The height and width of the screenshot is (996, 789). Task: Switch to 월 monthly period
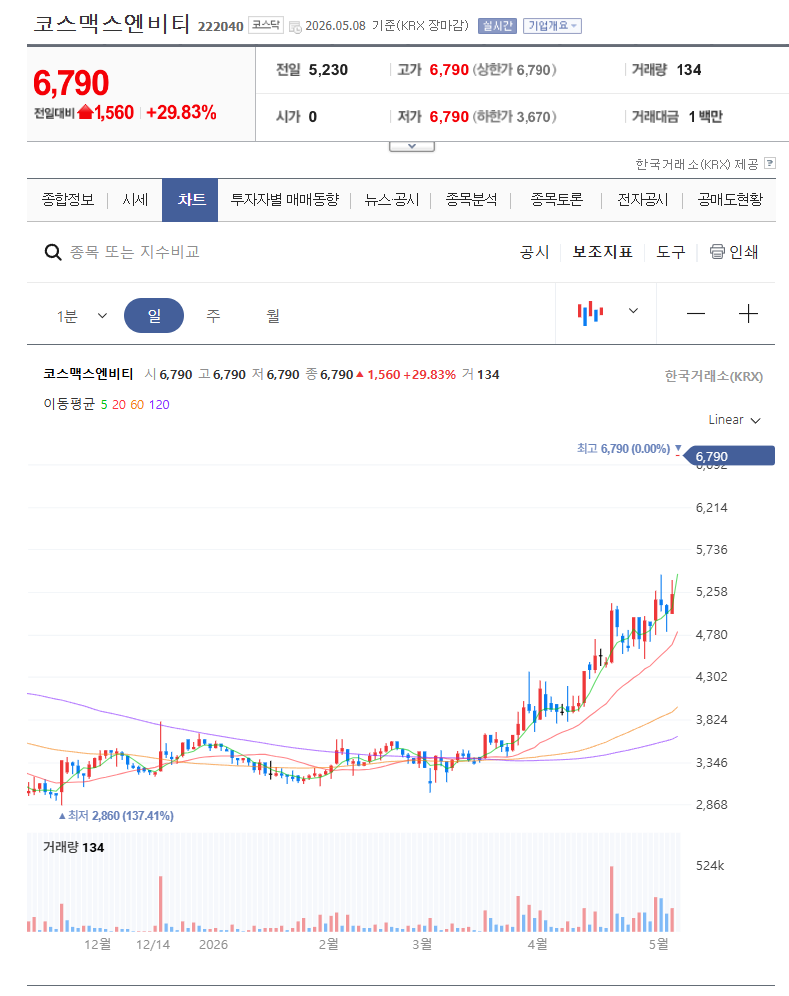273,316
